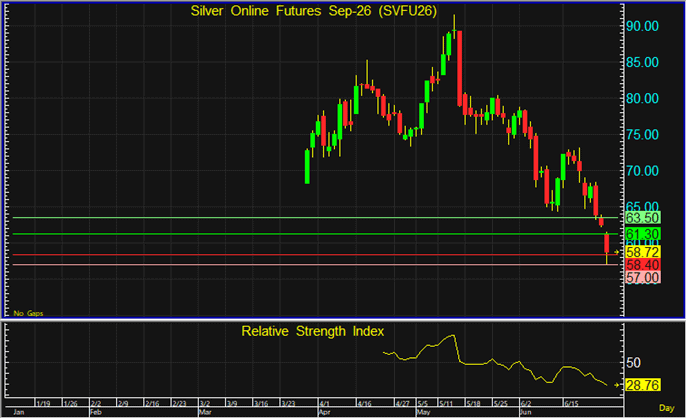Screen dimensions: 687x419
Task: Click the 4/16 date label
Action: pyautogui.click(x=365, y=403)
